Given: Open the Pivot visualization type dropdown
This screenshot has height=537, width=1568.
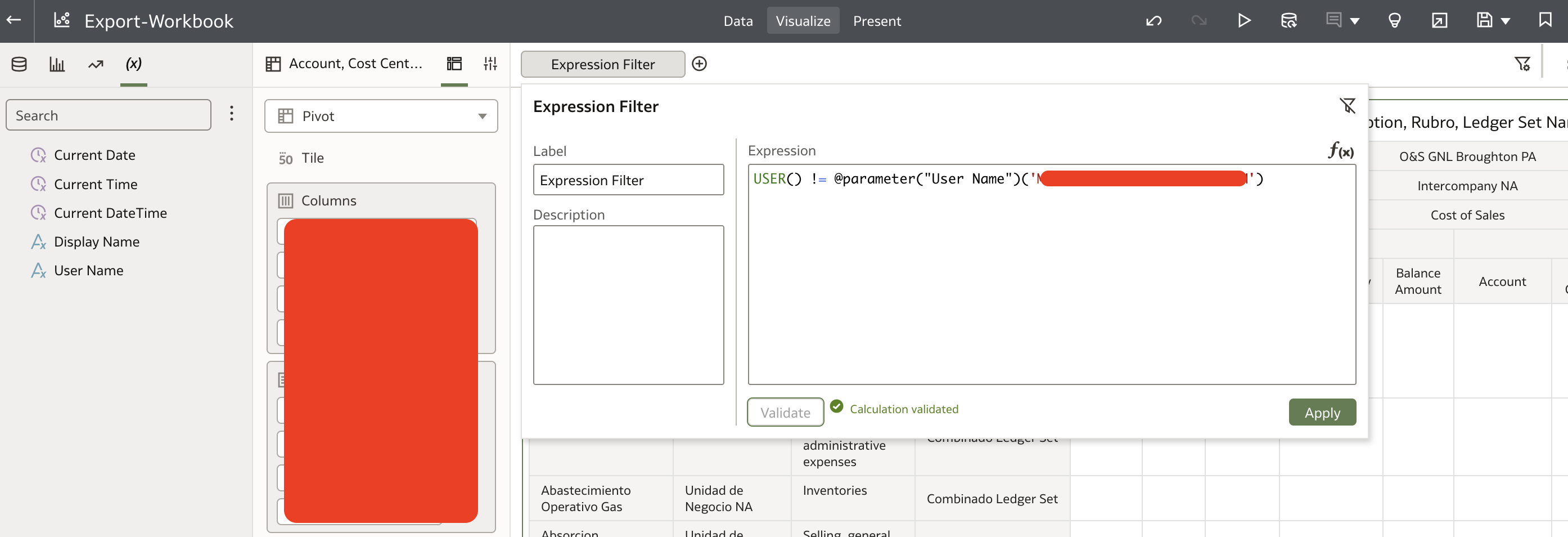Looking at the screenshot, I should [x=381, y=116].
